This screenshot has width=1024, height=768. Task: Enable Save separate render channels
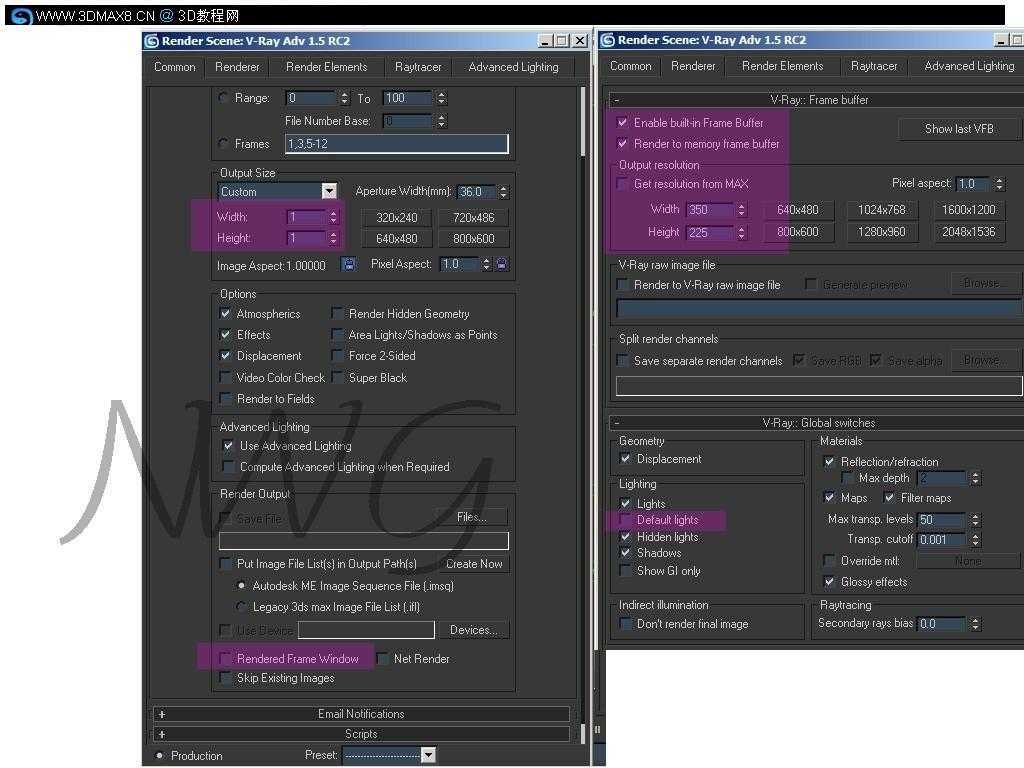[x=623, y=360]
